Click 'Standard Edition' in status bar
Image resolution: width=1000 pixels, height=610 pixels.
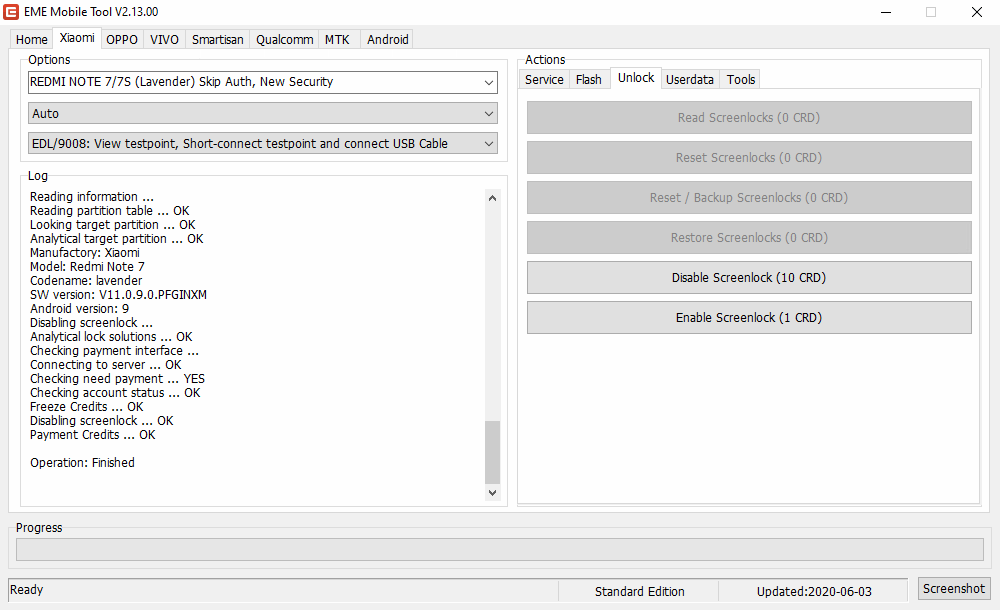[x=640, y=591]
